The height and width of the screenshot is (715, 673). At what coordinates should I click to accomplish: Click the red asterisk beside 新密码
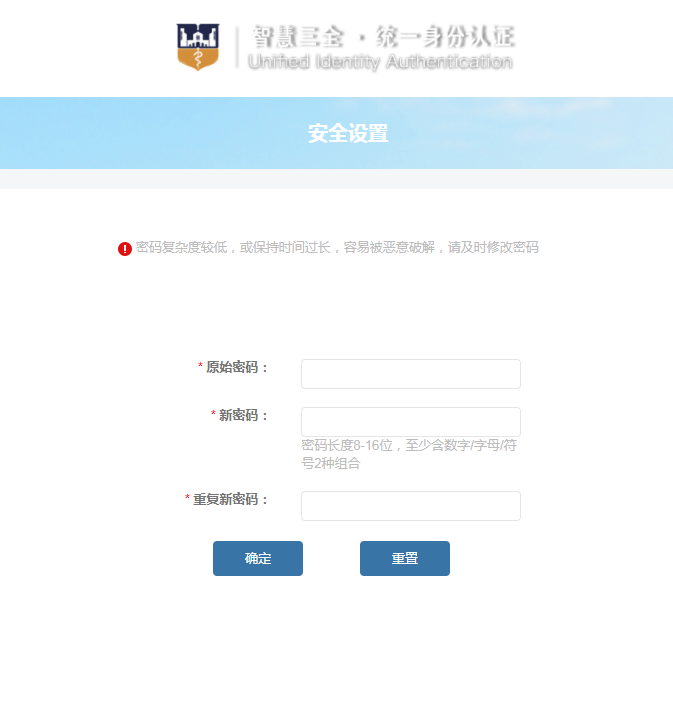pos(213,415)
